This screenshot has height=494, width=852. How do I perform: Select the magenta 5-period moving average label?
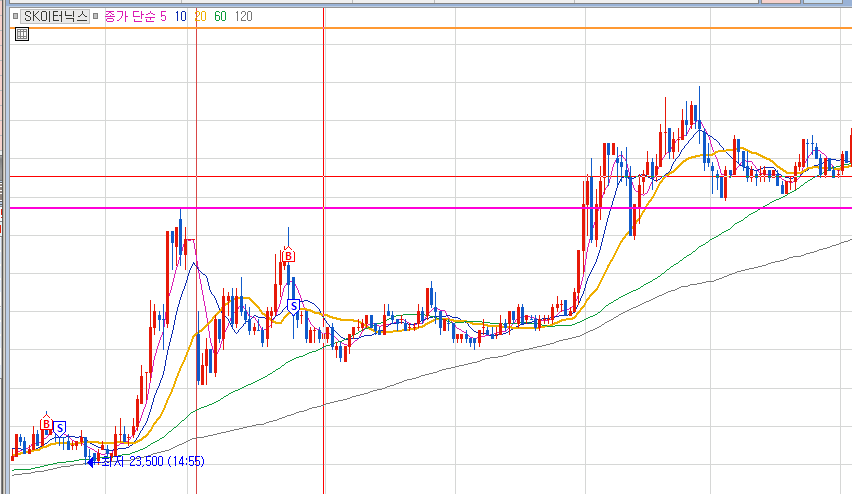tap(163, 16)
